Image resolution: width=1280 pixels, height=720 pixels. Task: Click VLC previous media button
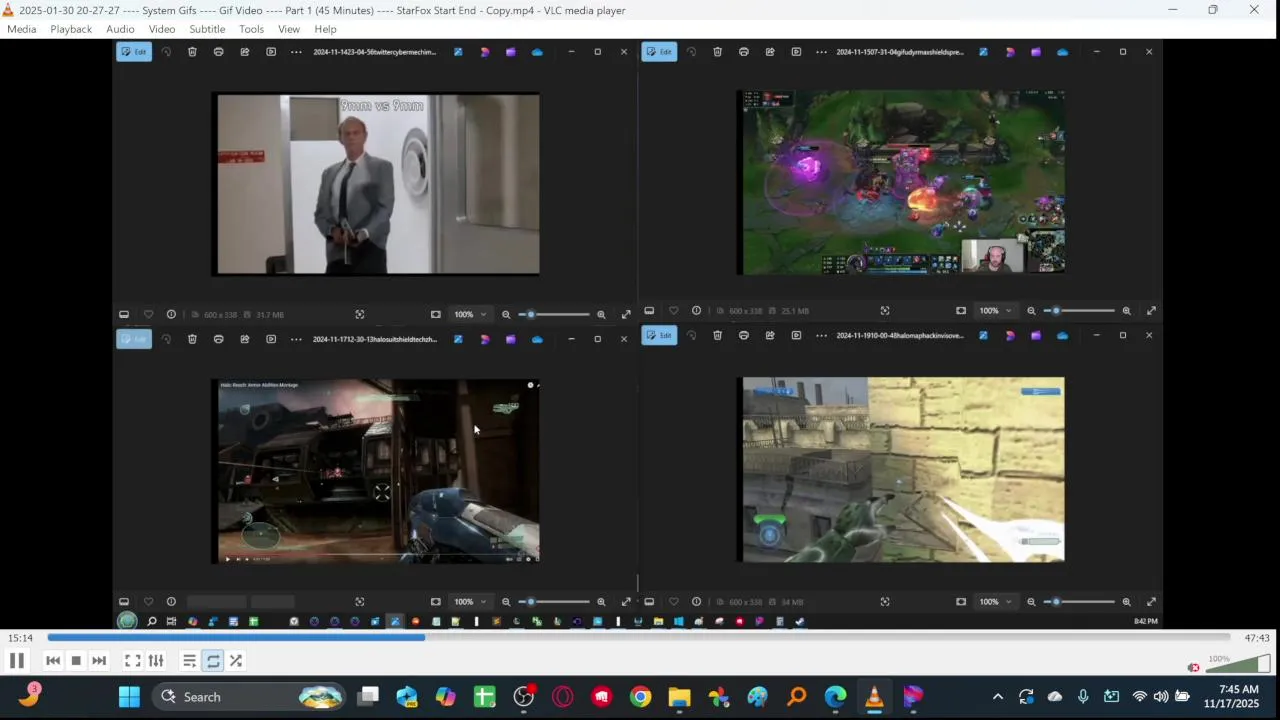pos(53,661)
